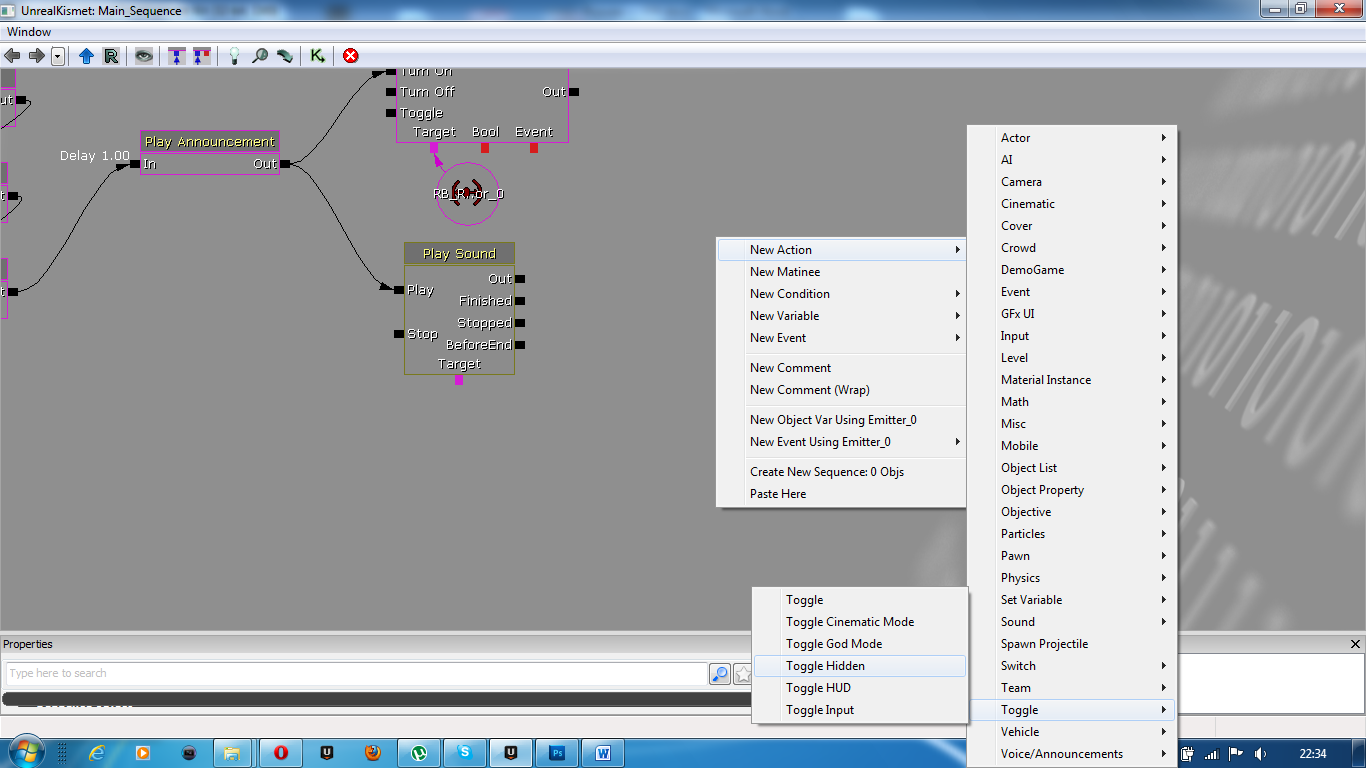Expand the Particles action category

coord(1072,534)
